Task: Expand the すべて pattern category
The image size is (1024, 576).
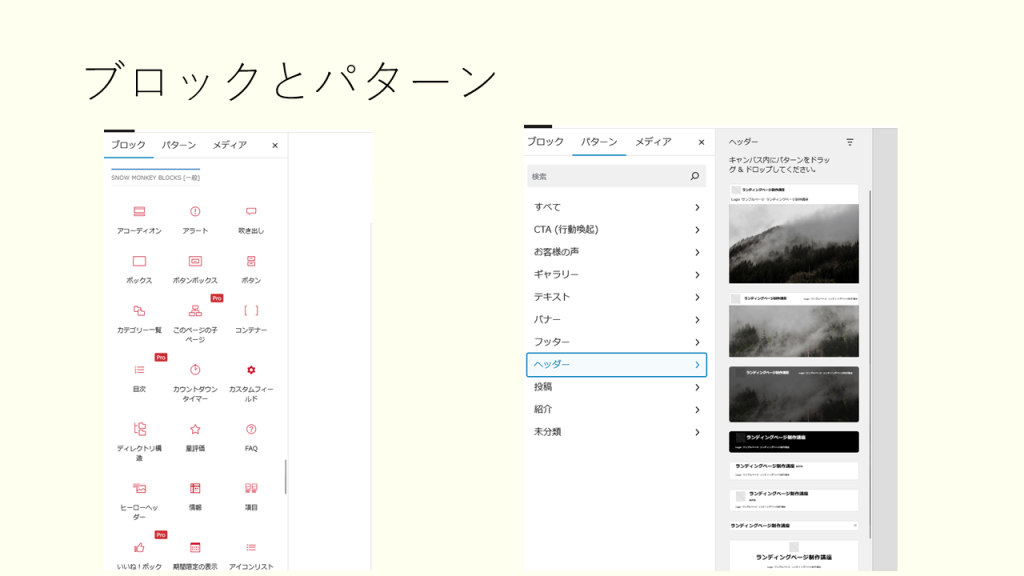Action: point(616,207)
